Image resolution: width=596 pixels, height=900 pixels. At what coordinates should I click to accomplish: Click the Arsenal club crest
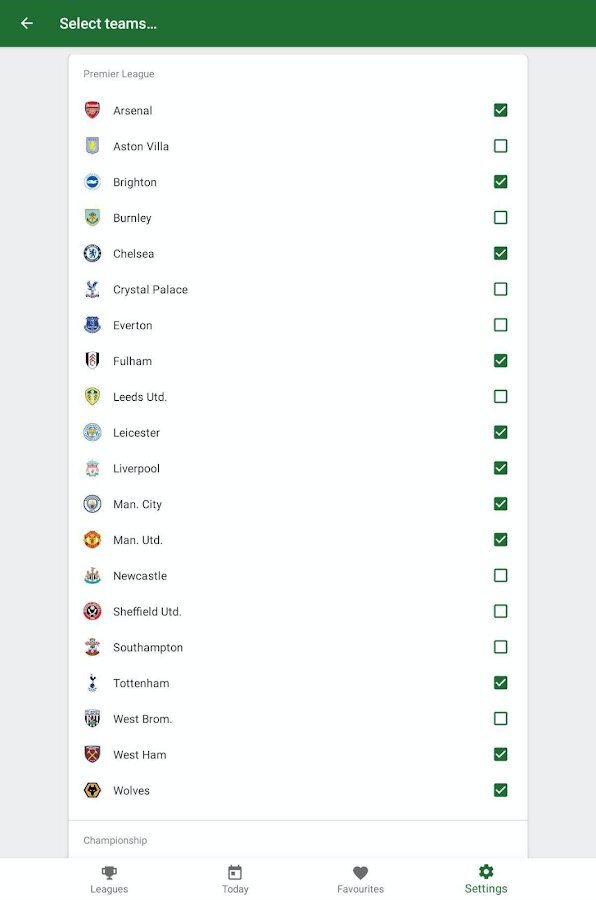[x=92, y=110]
